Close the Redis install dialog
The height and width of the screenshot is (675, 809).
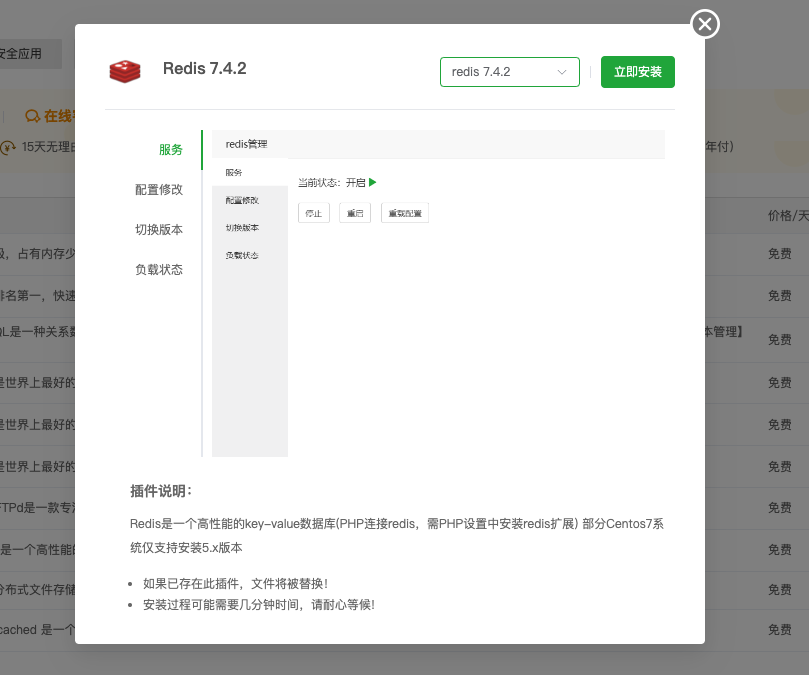pos(705,24)
